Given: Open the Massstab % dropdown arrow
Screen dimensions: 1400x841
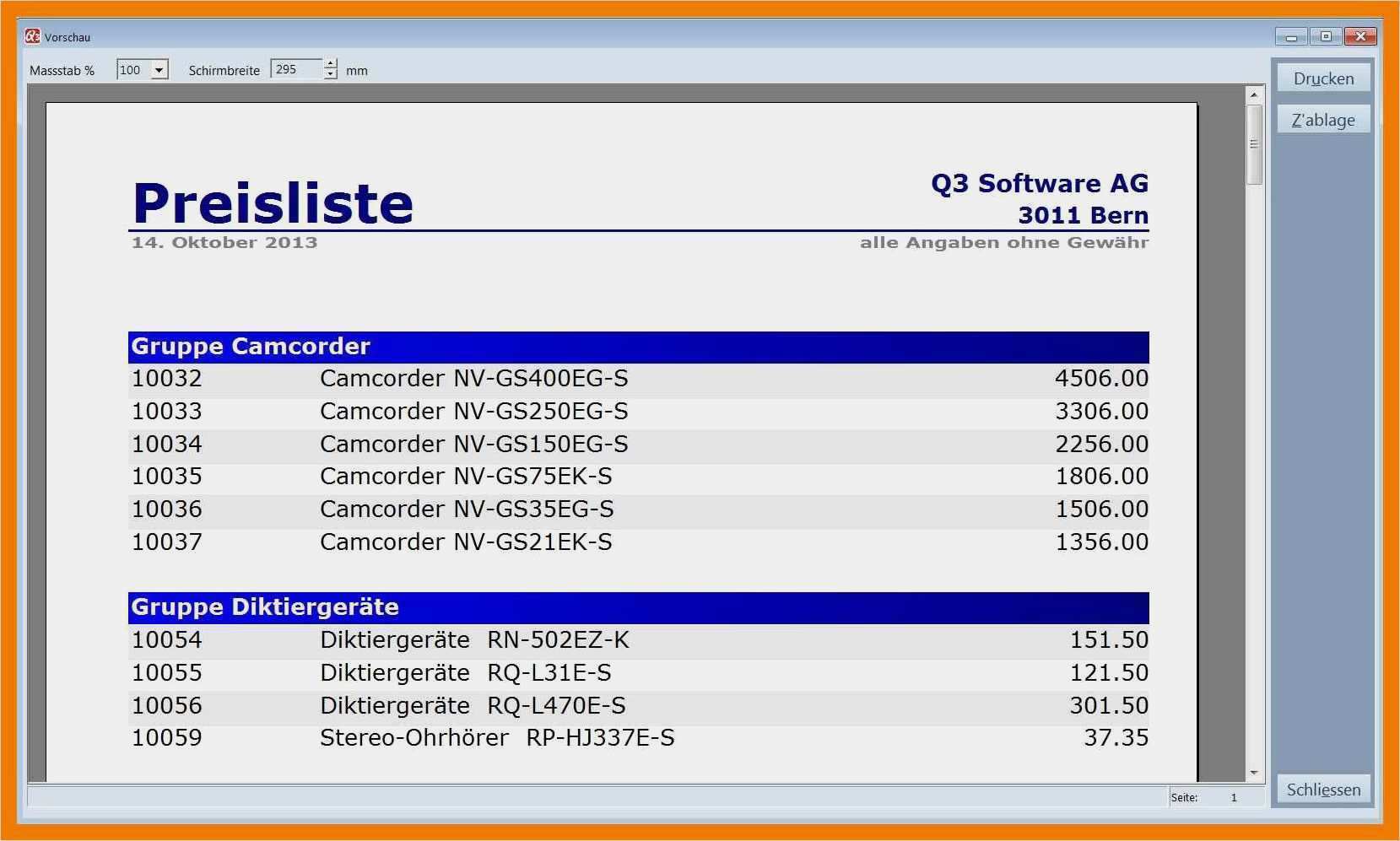Looking at the screenshot, I should (x=159, y=70).
